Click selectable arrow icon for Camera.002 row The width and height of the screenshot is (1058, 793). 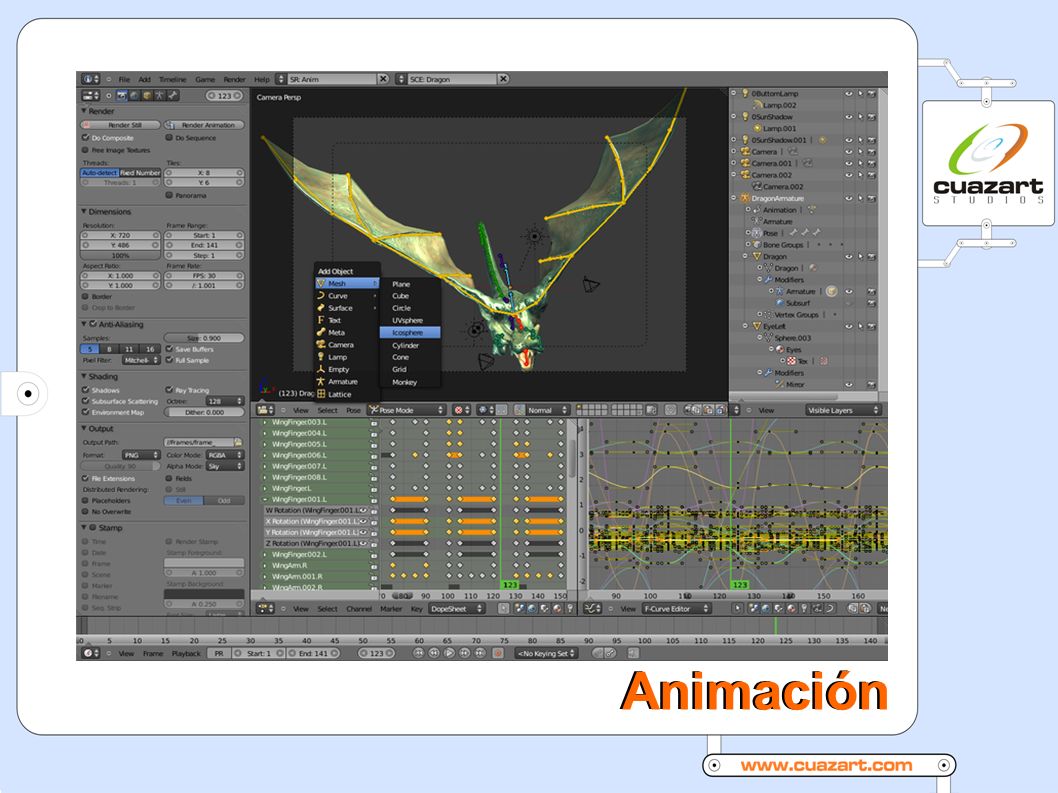pyautogui.click(x=860, y=175)
